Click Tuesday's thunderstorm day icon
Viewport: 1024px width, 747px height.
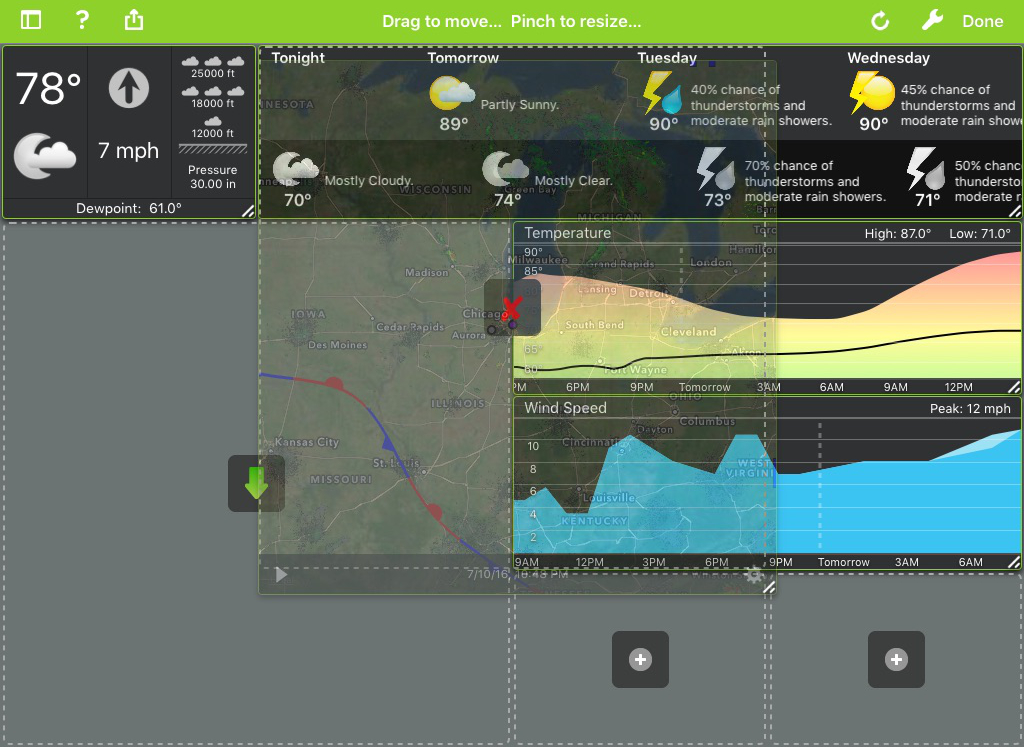662,93
